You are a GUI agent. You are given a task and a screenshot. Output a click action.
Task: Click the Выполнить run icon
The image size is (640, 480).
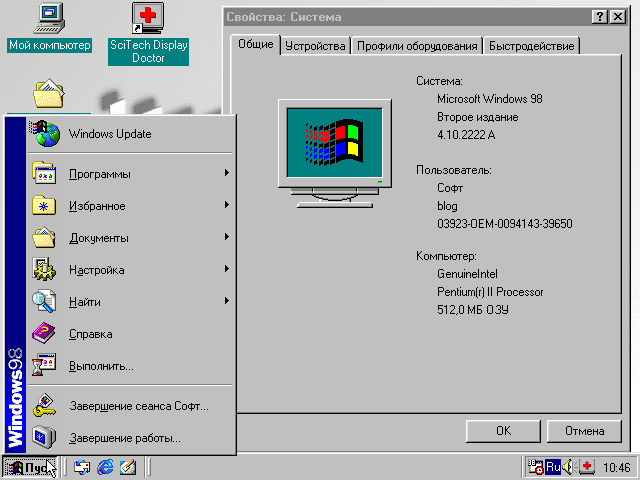44,365
